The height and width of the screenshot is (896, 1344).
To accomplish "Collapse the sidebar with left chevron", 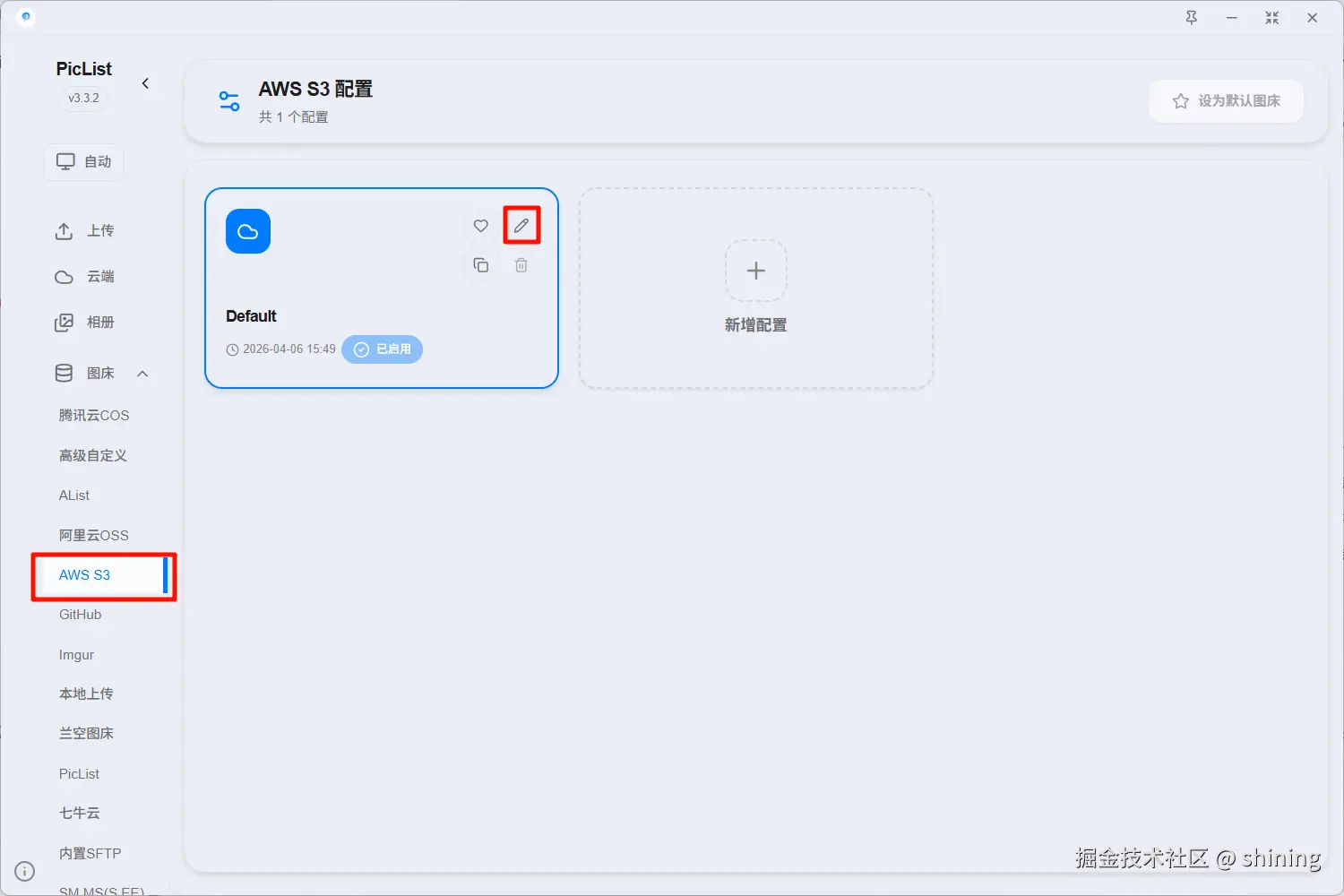I will coord(145,83).
